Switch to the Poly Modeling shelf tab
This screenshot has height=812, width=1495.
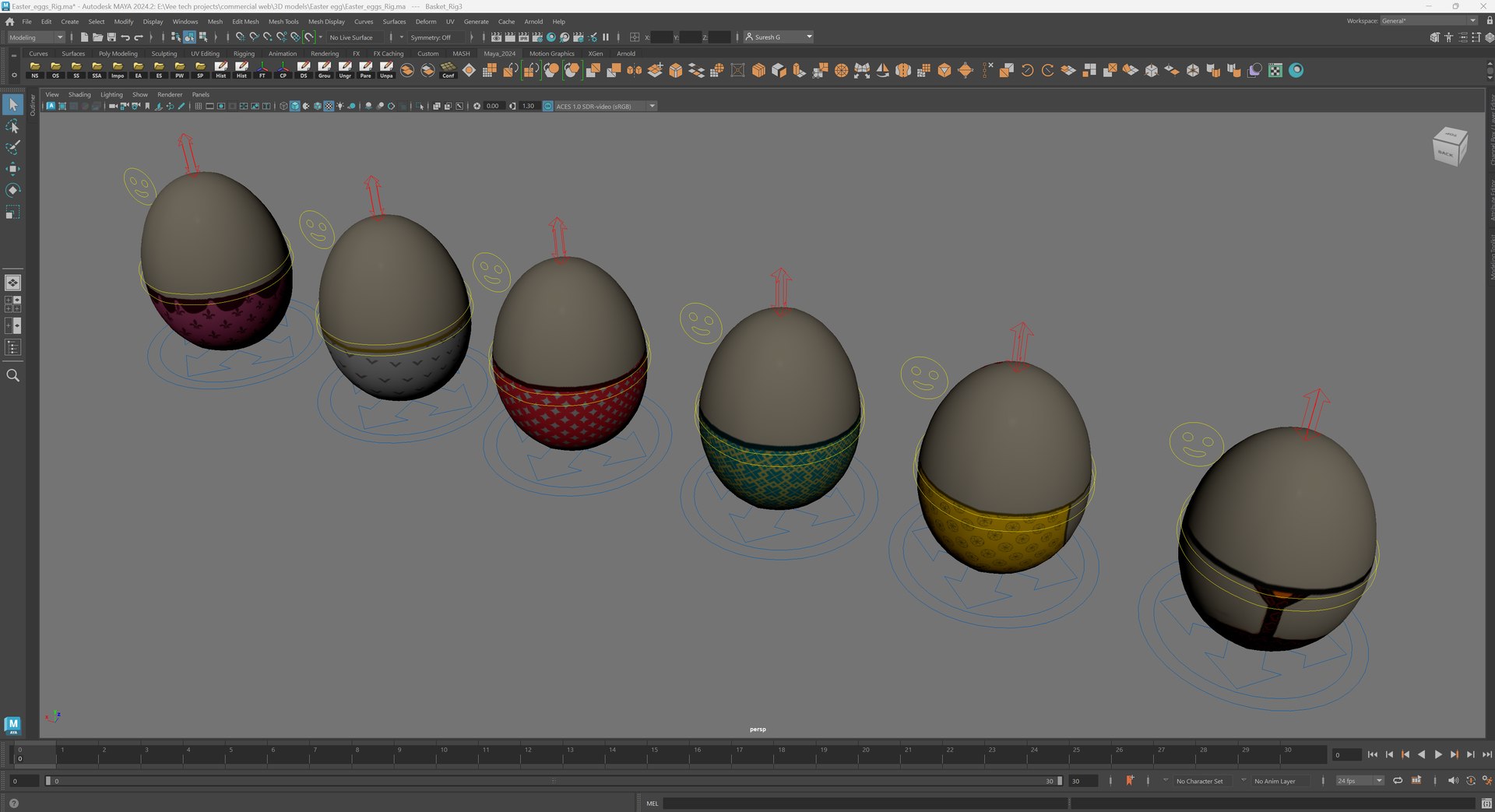[x=118, y=54]
